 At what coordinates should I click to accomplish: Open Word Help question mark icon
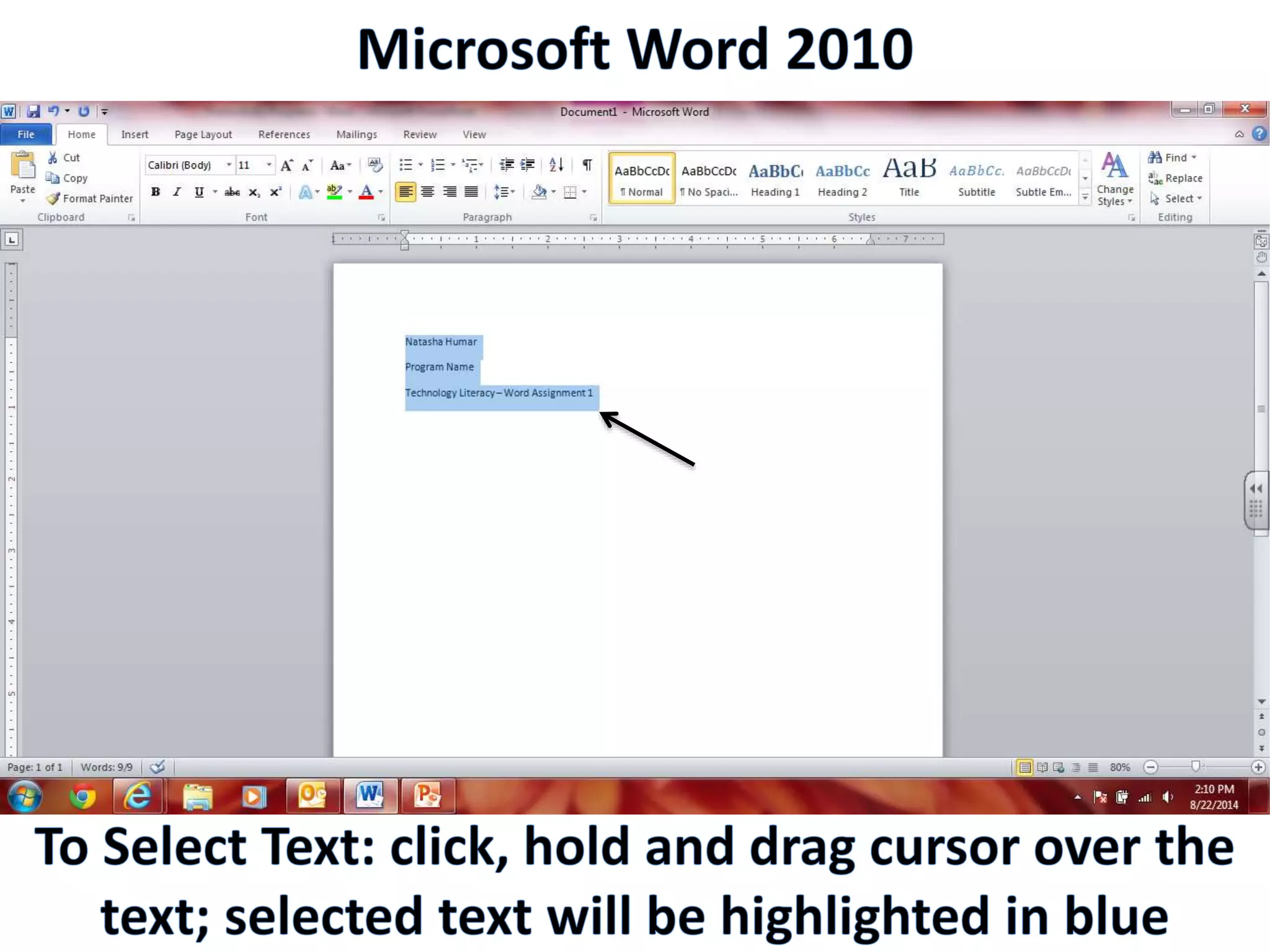click(1259, 134)
